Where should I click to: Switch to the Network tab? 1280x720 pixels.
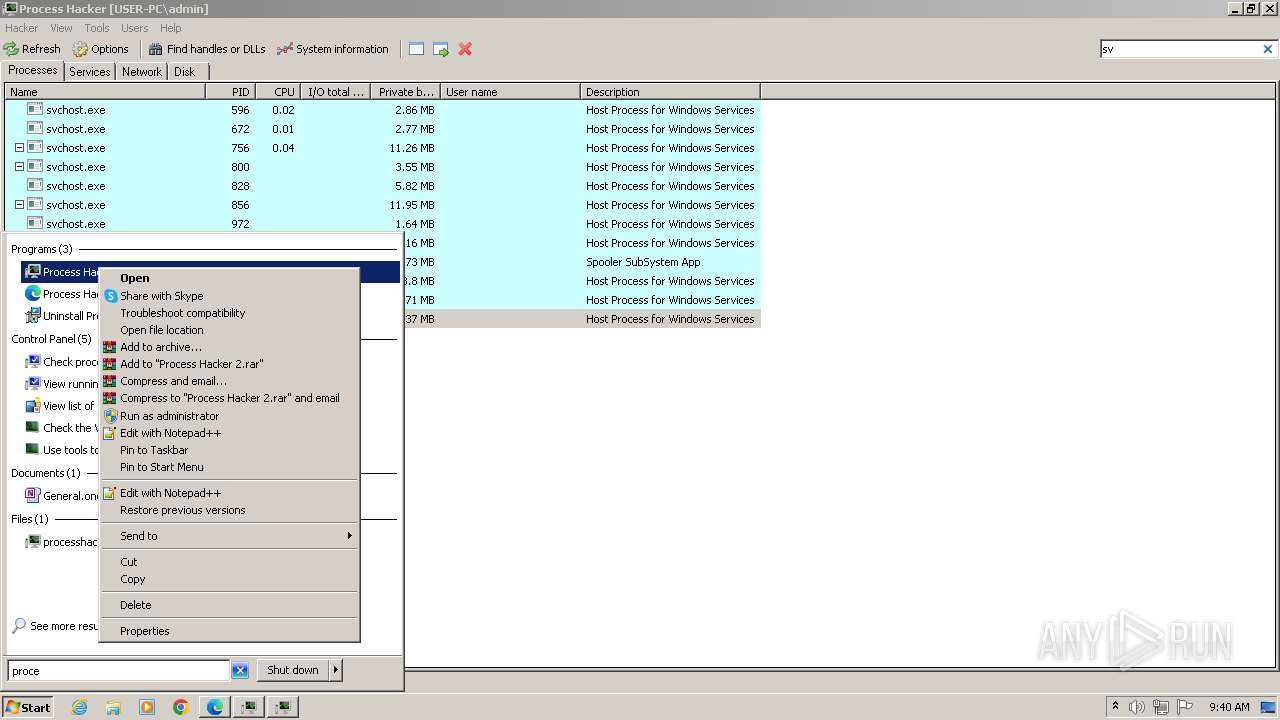click(142, 72)
